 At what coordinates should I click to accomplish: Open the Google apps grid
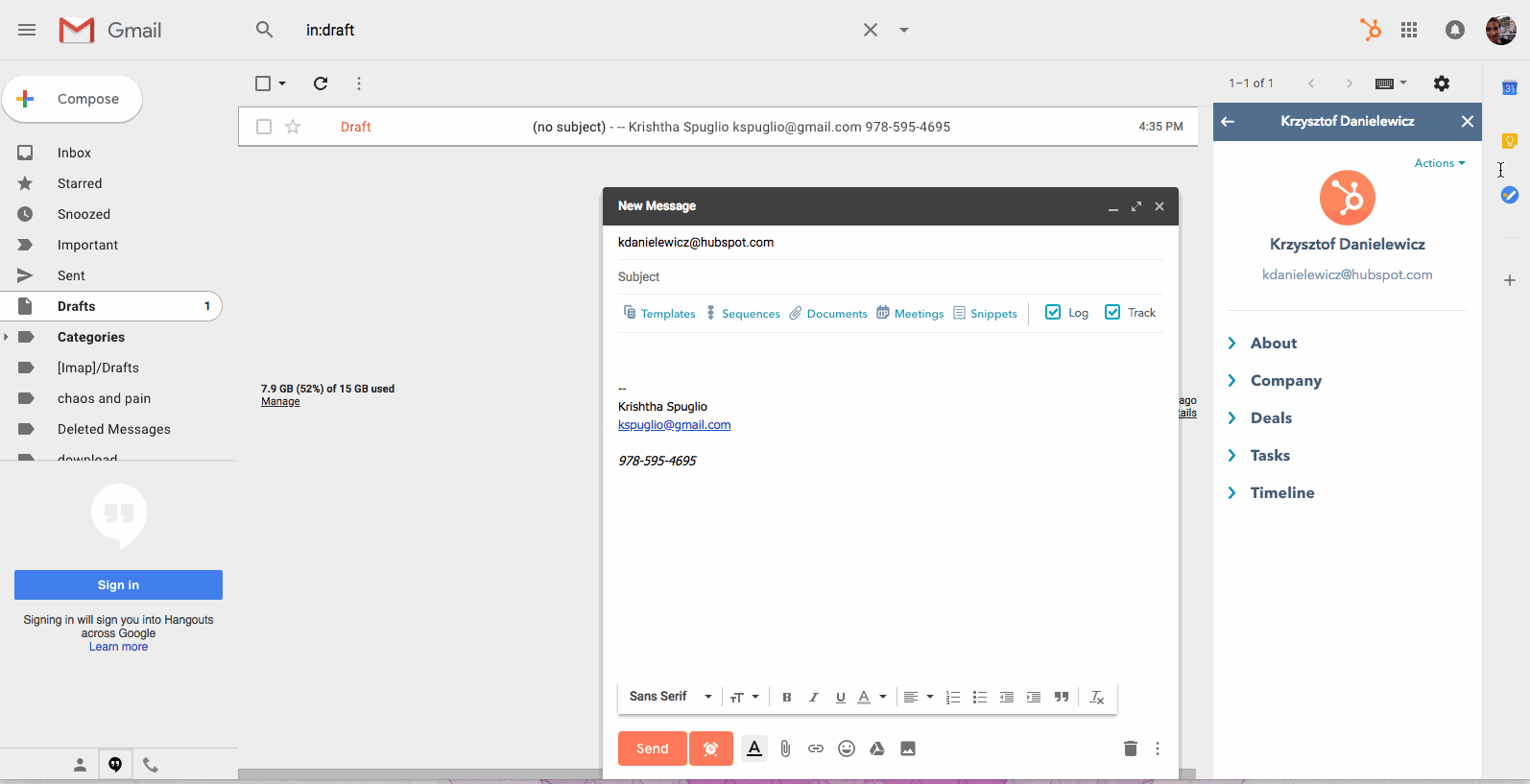(1409, 30)
